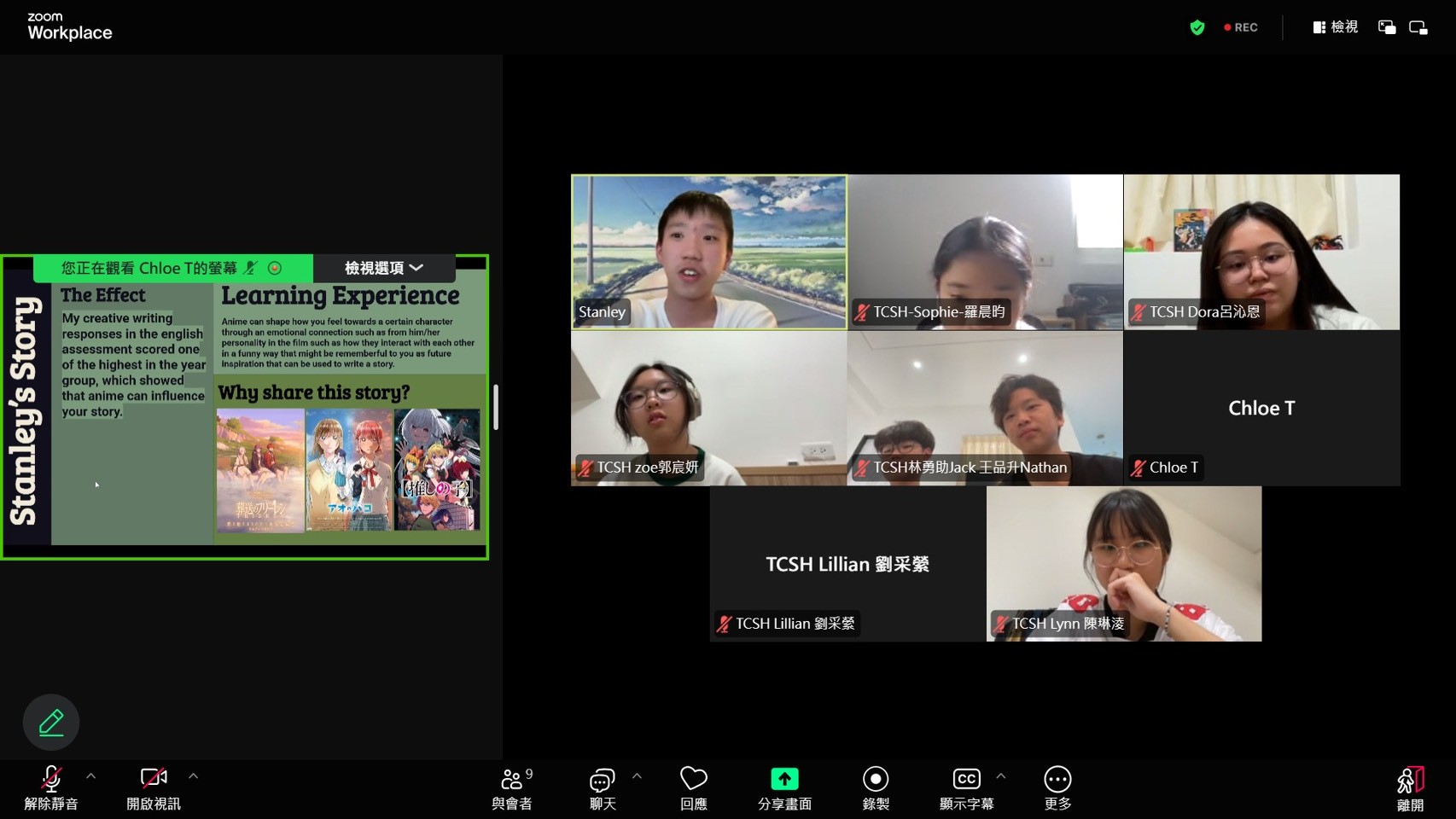This screenshot has width=1456, height=819.
Task: Expand the chat options arrow
Action: click(637, 776)
